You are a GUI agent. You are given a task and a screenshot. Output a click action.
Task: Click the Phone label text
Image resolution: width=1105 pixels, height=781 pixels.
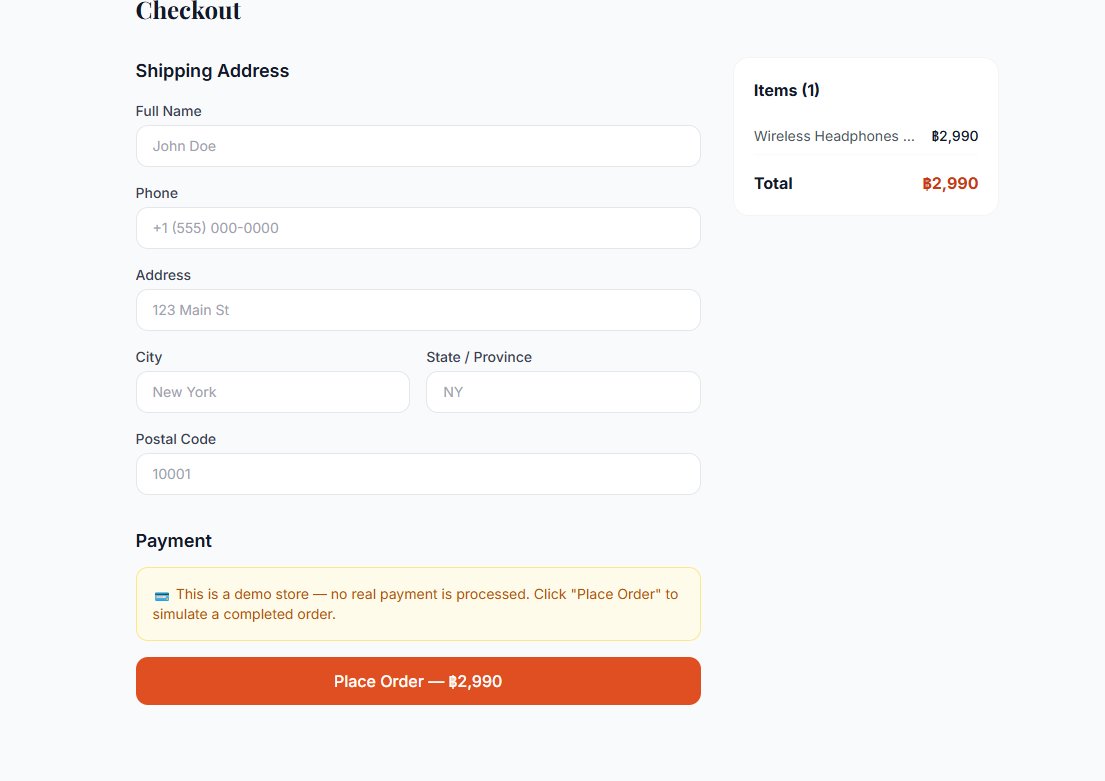click(157, 193)
